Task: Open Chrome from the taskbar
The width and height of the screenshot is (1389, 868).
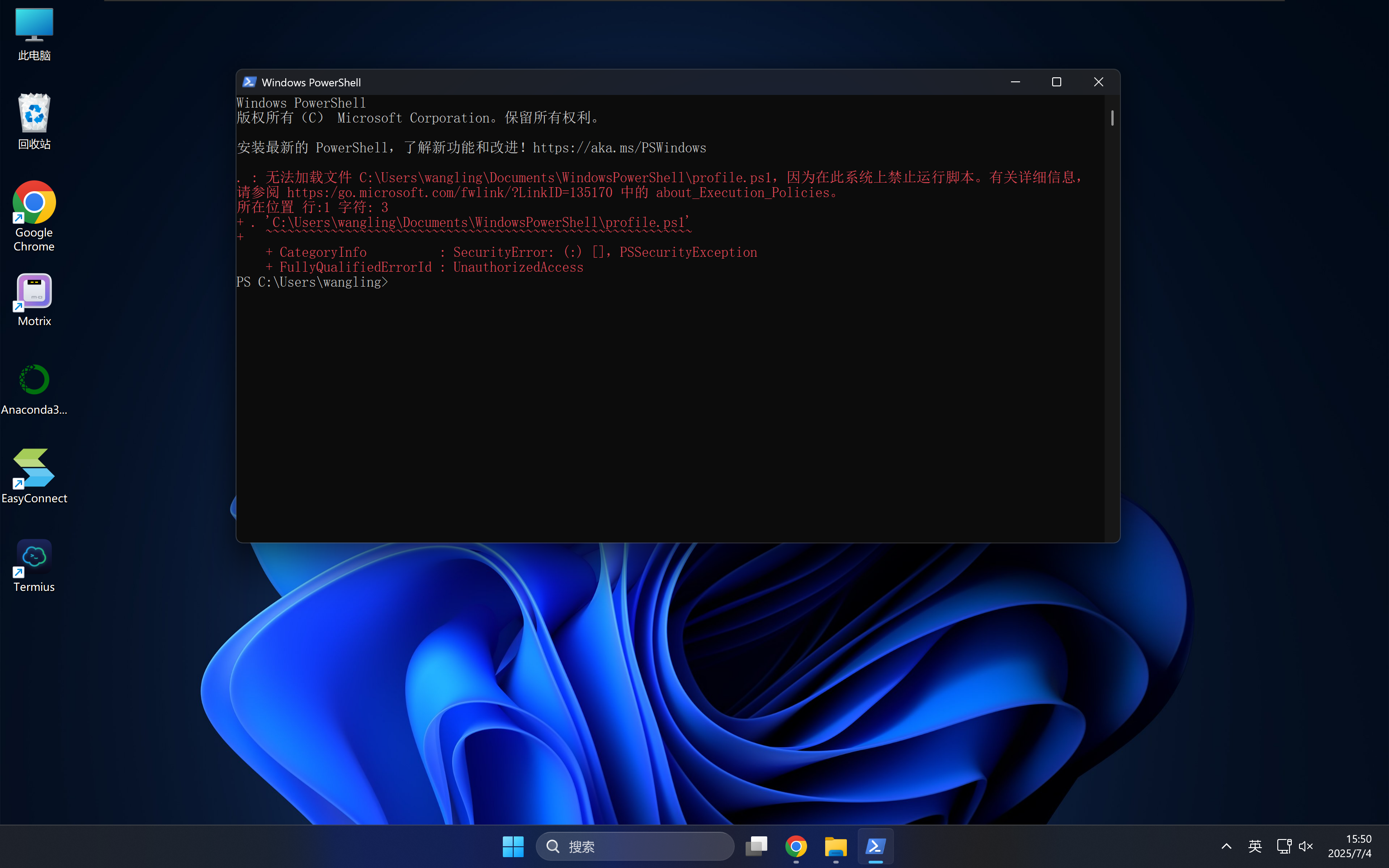Action: [x=796, y=846]
